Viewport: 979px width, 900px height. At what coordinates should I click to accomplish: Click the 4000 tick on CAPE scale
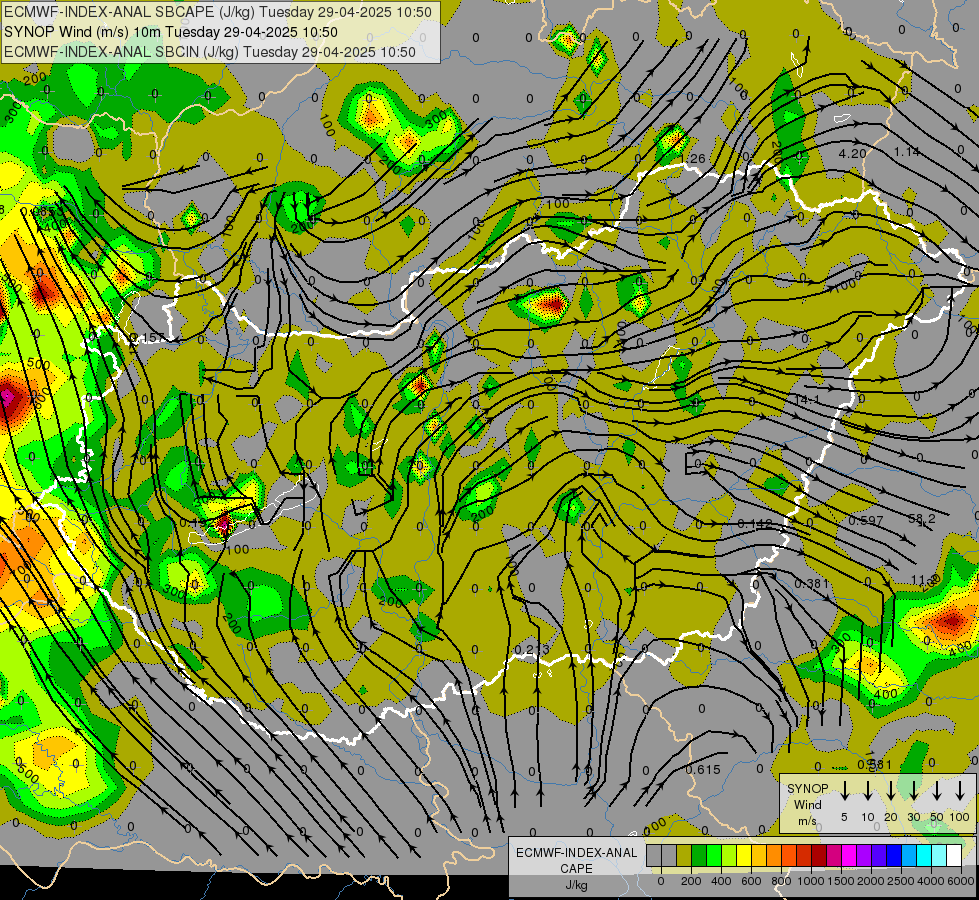tap(931, 881)
